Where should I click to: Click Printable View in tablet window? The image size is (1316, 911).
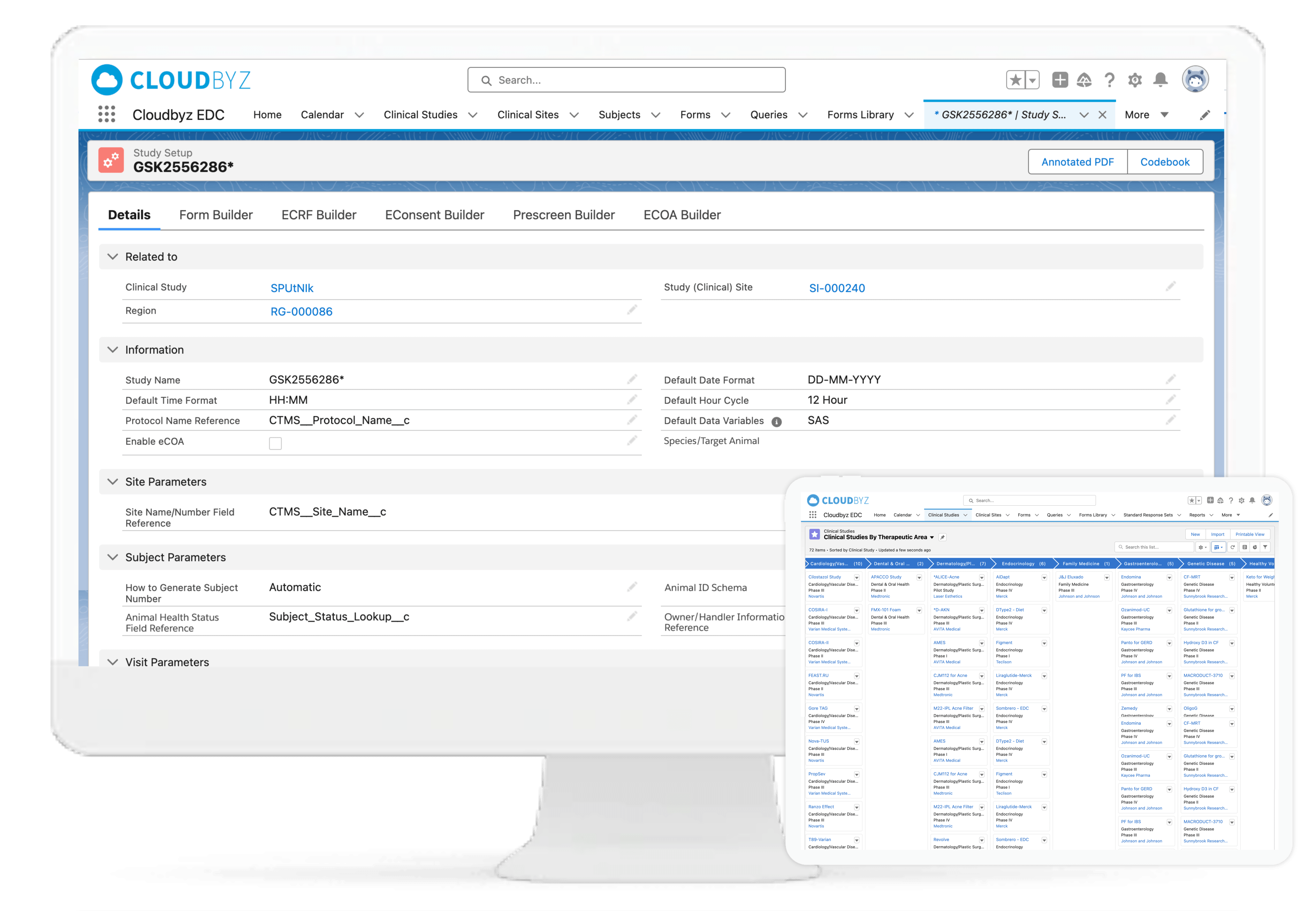1250,534
